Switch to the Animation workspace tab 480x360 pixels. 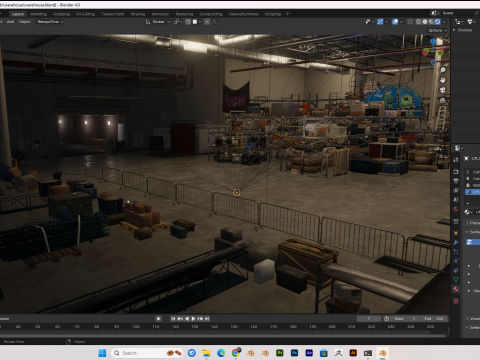(160, 14)
